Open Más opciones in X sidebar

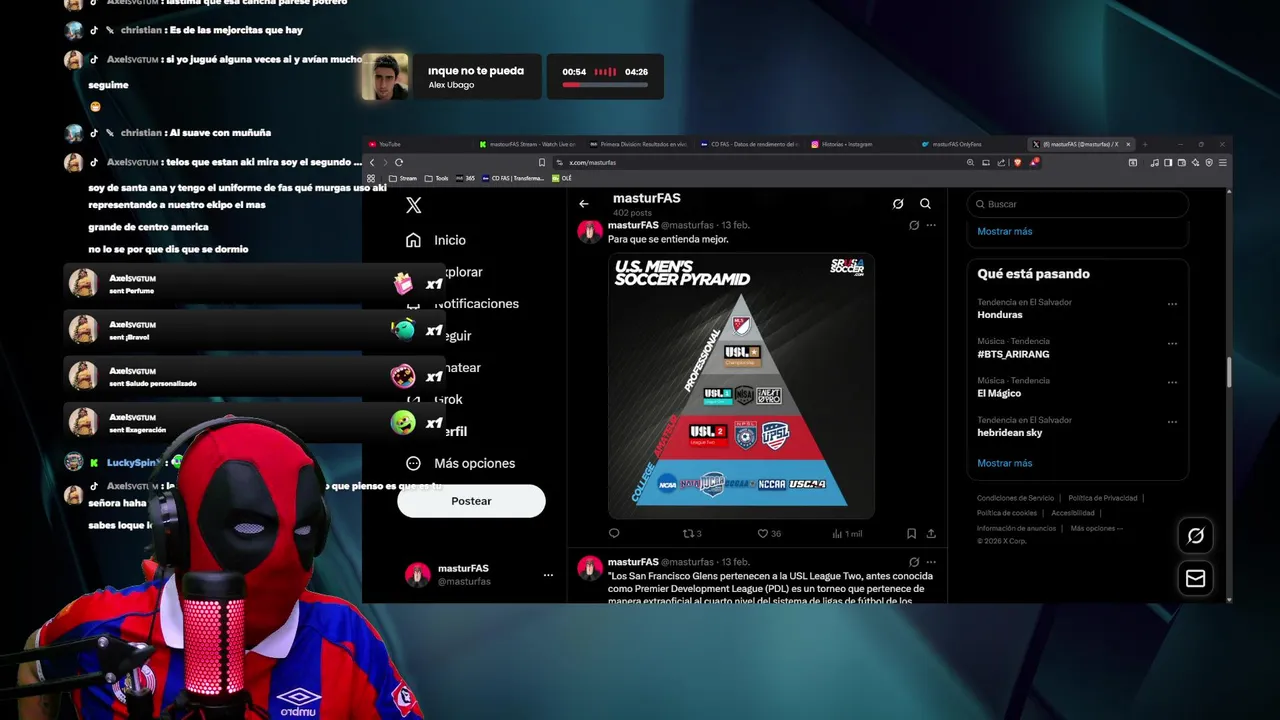tap(460, 463)
